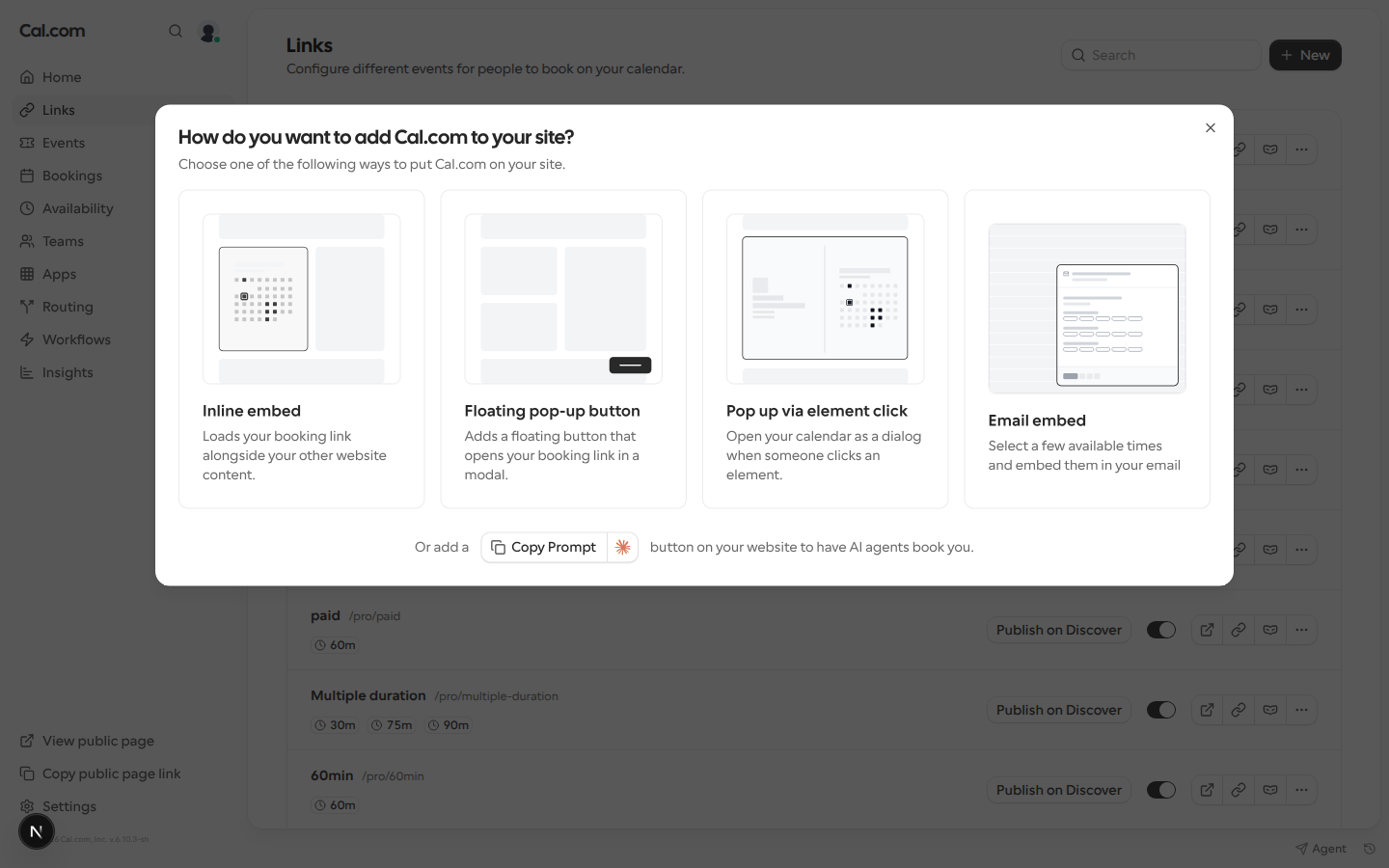Choose the Inline embed card

click(301, 349)
